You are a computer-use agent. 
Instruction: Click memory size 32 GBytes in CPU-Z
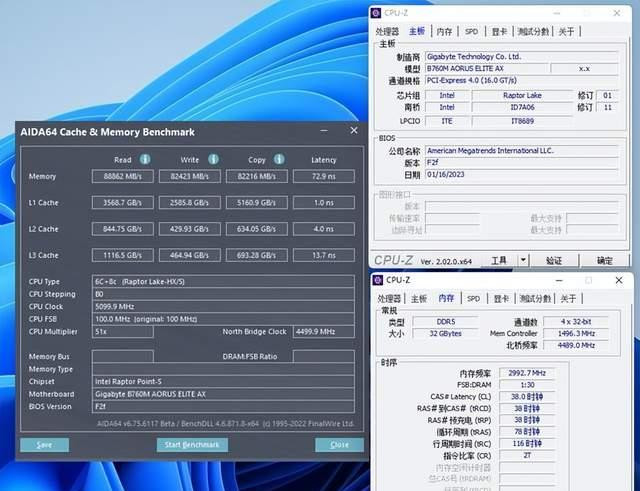point(445,333)
